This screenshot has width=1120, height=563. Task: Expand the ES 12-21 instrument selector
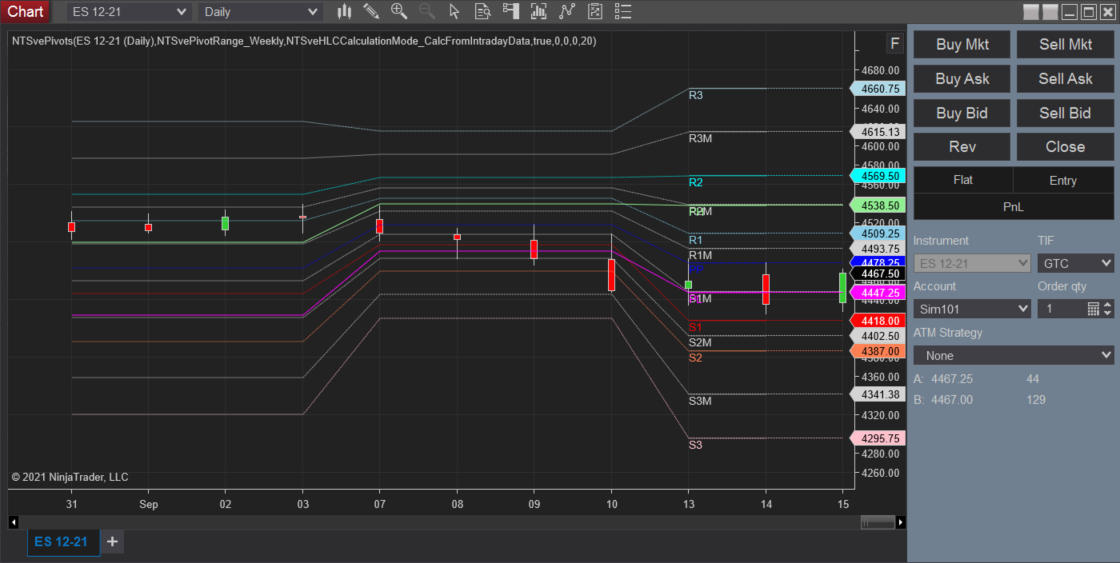click(128, 12)
